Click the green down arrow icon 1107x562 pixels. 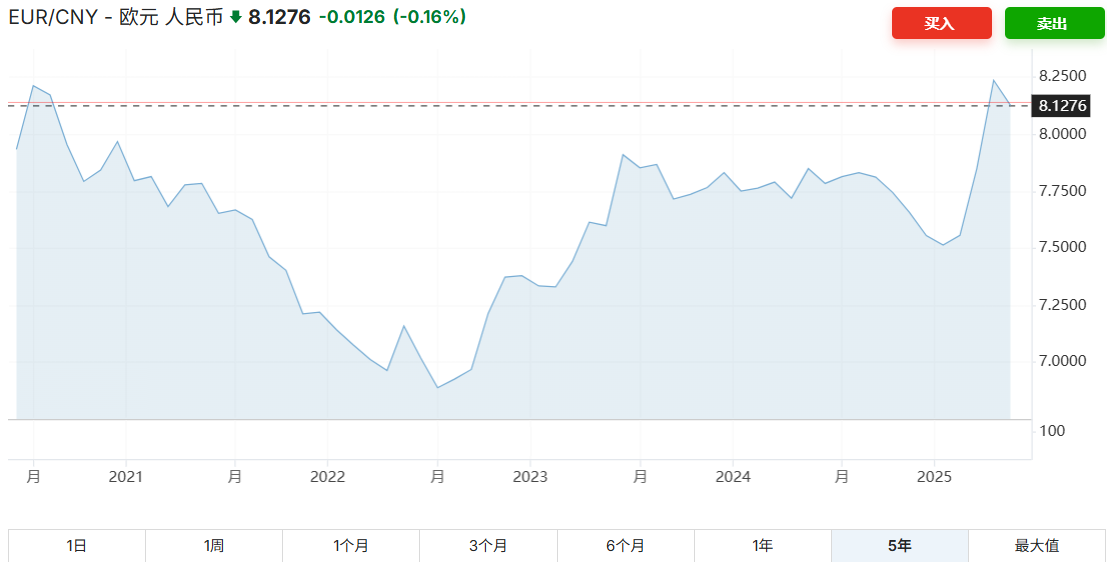coord(236,17)
